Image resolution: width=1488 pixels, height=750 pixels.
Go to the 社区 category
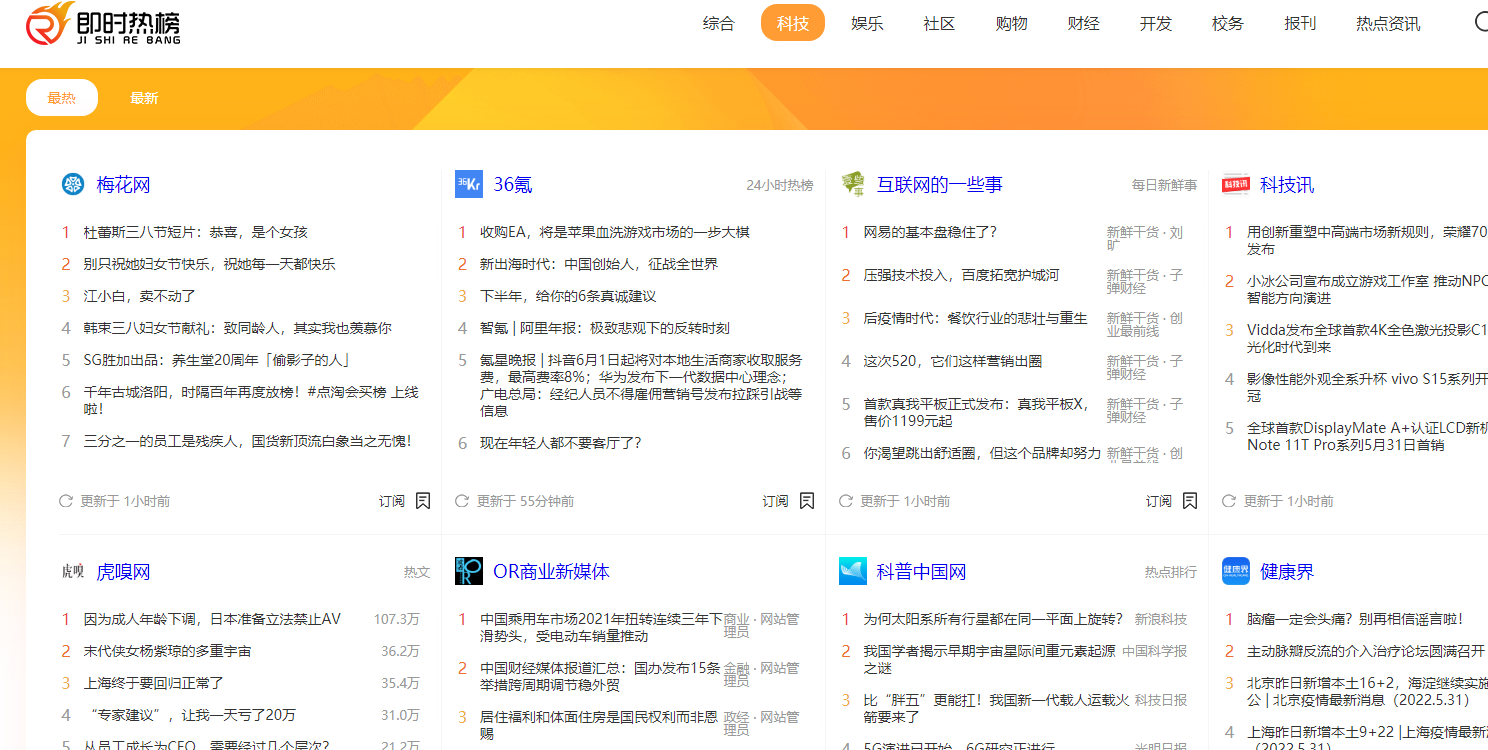click(x=939, y=23)
